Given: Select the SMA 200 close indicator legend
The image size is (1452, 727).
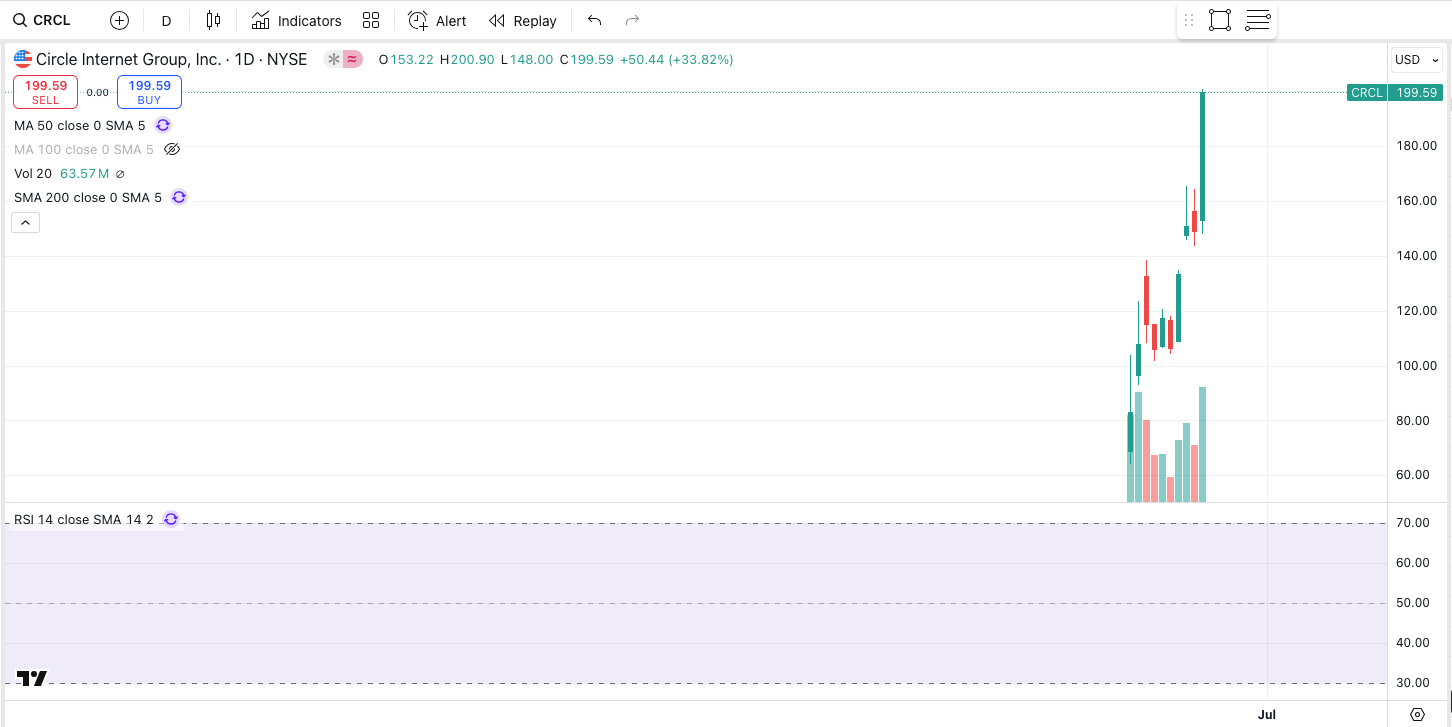Looking at the screenshot, I should coord(88,197).
